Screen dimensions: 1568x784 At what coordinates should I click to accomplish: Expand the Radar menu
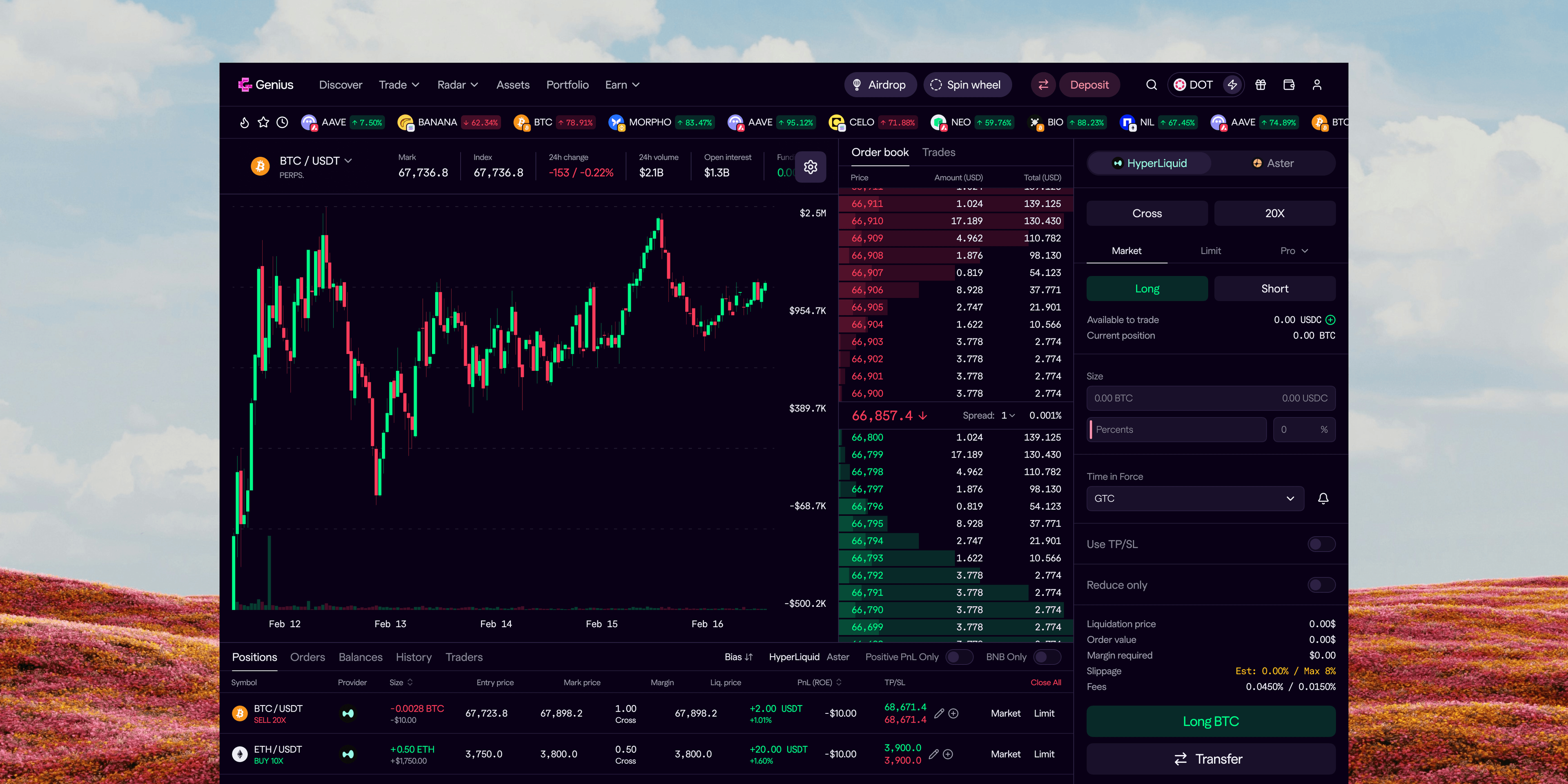pyautogui.click(x=457, y=85)
